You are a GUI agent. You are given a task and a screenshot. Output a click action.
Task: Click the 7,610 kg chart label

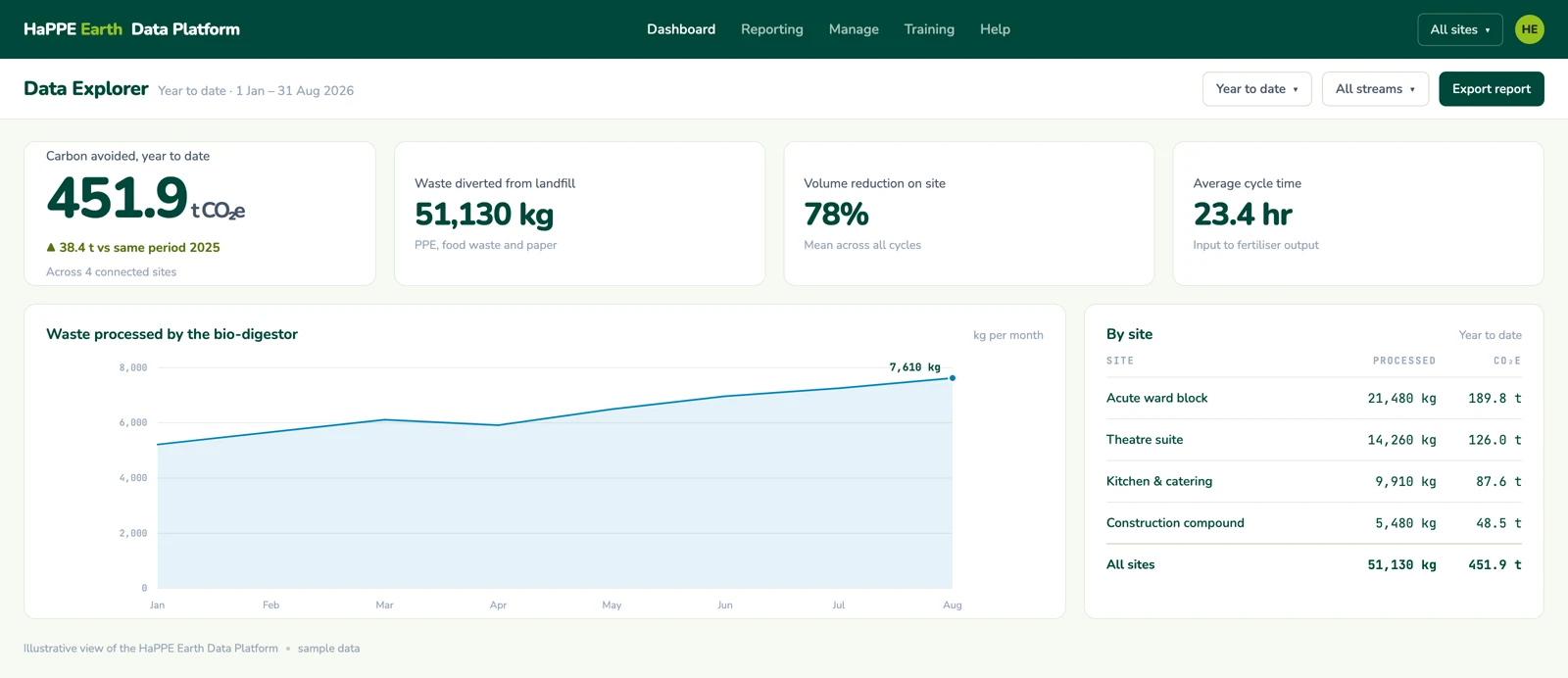(x=914, y=367)
